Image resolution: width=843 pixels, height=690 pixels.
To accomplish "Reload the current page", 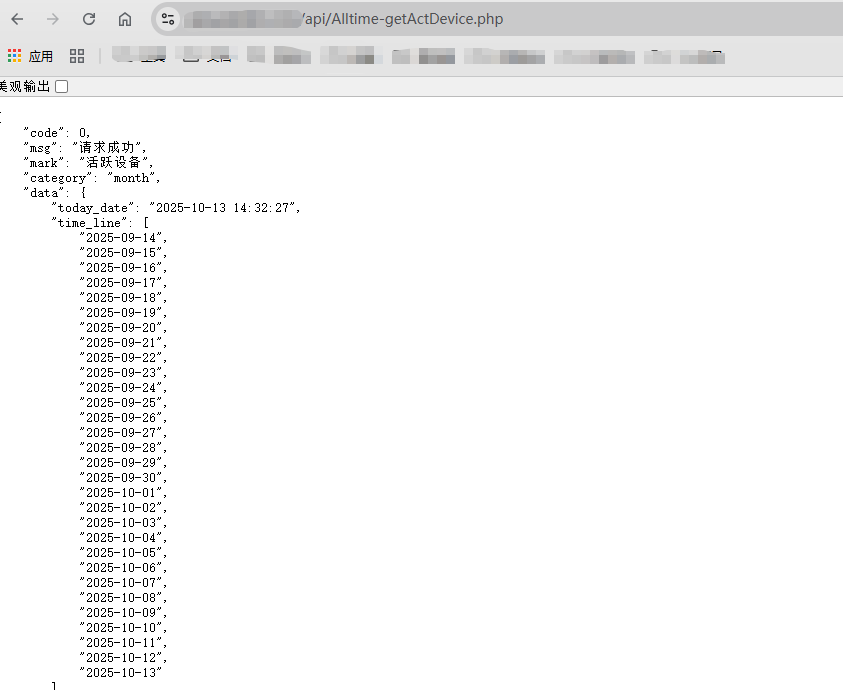I will point(89,19).
